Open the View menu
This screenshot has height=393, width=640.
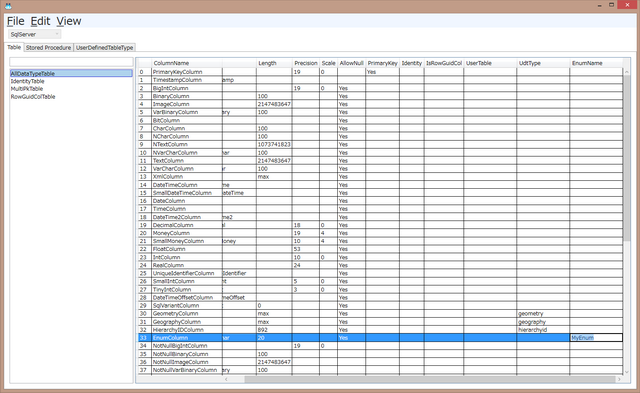pos(69,21)
